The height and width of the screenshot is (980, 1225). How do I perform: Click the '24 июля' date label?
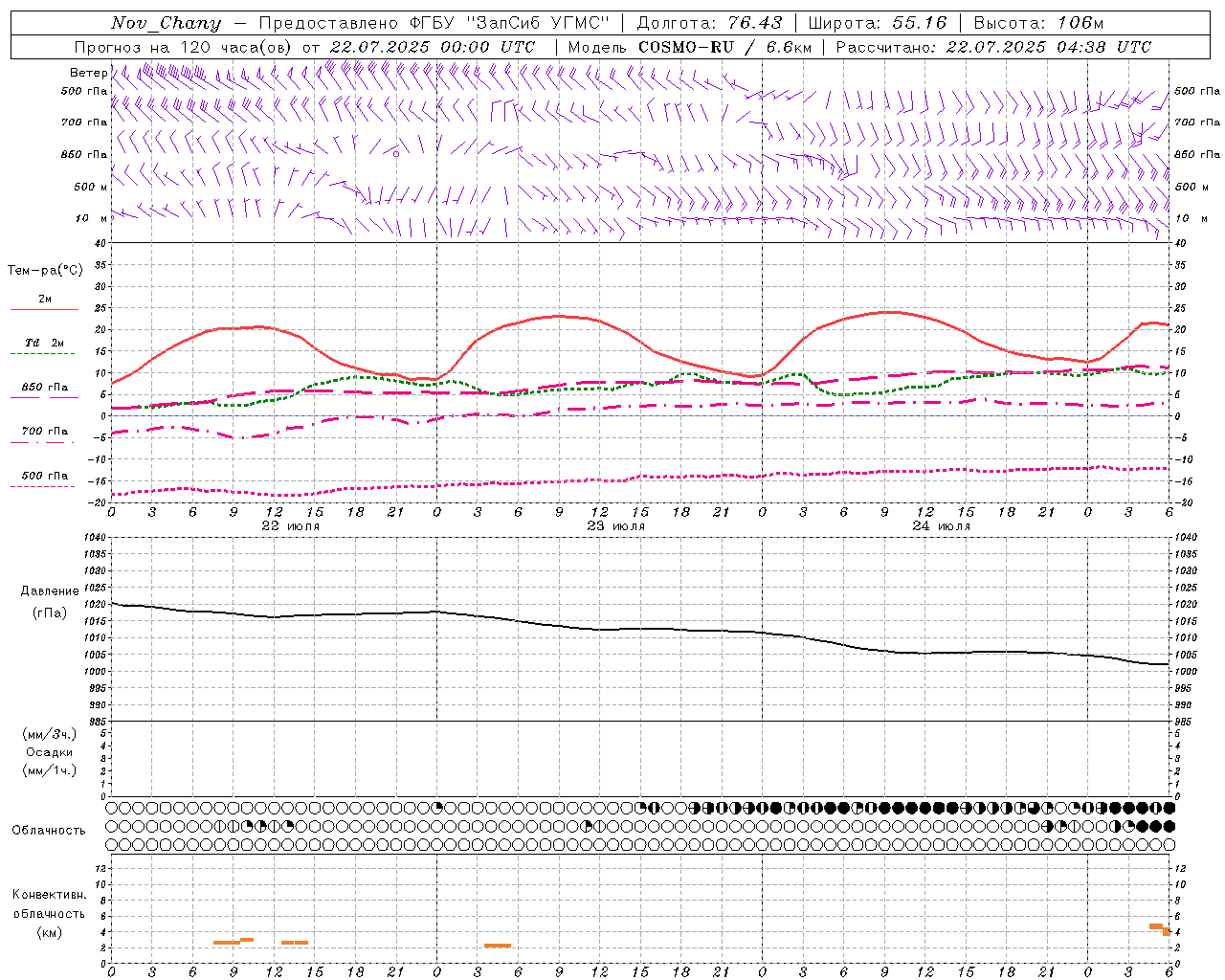tap(941, 526)
